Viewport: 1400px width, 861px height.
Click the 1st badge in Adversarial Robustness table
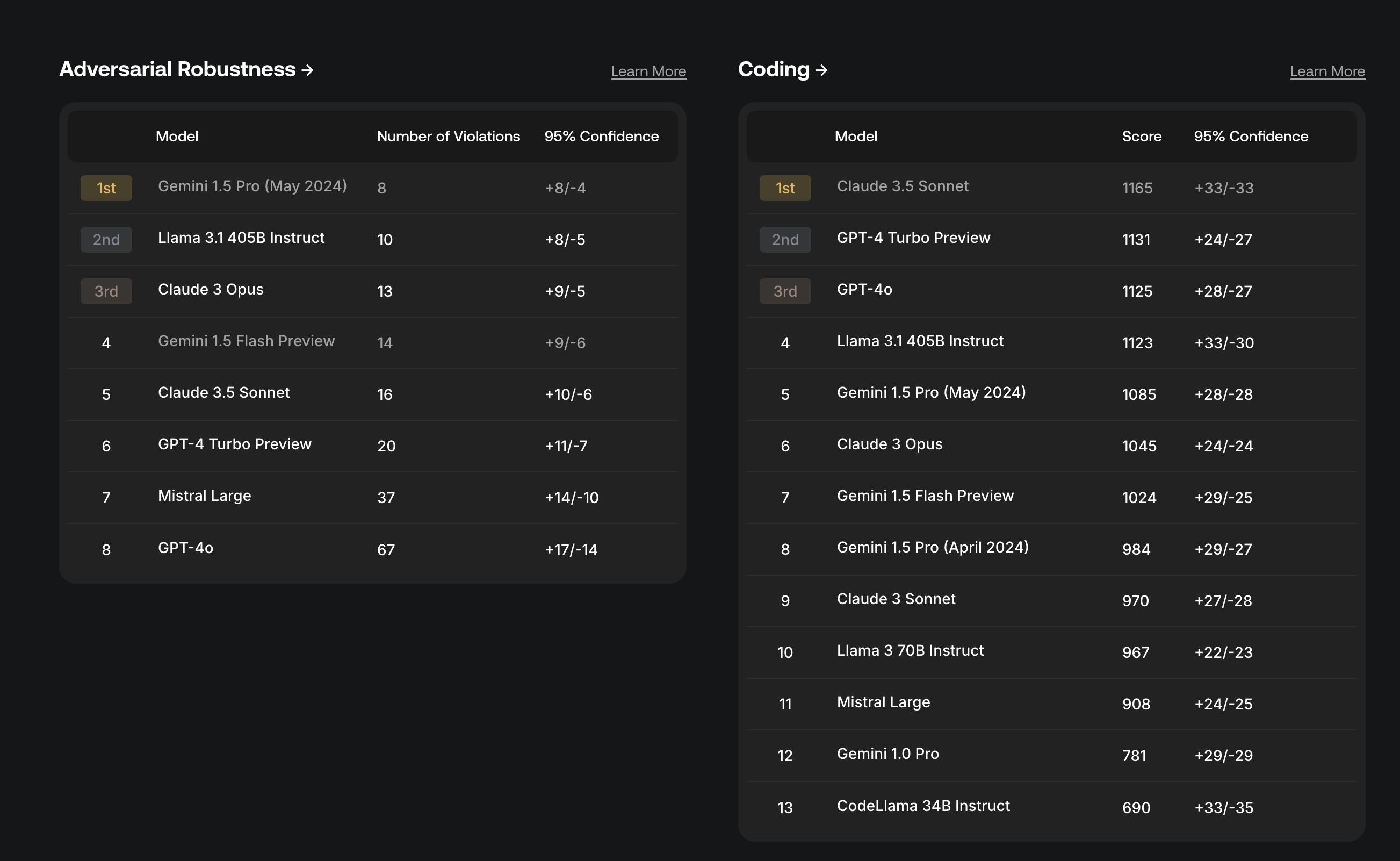(x=106, y=188)
